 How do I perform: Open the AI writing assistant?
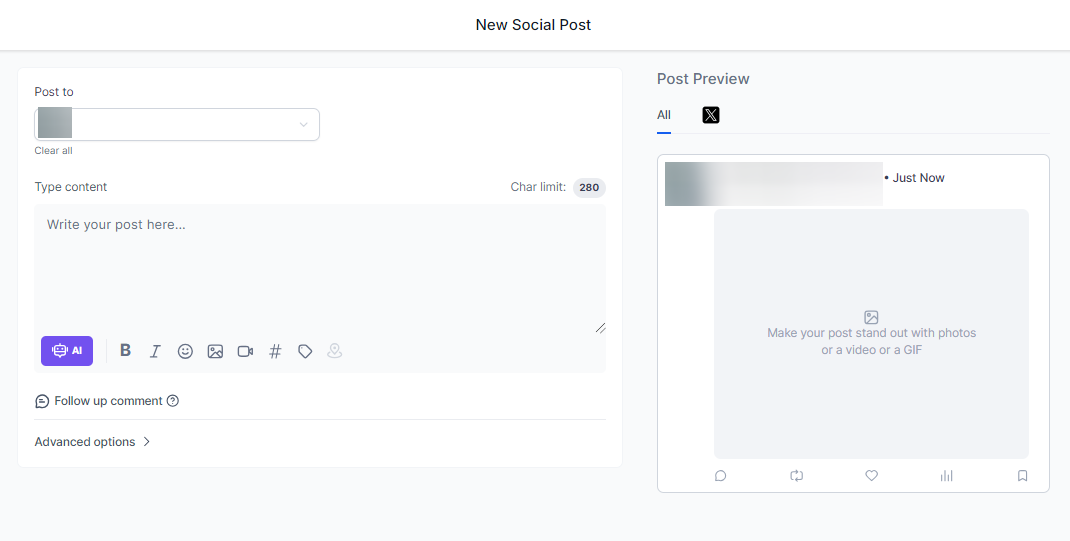point(67,351)
